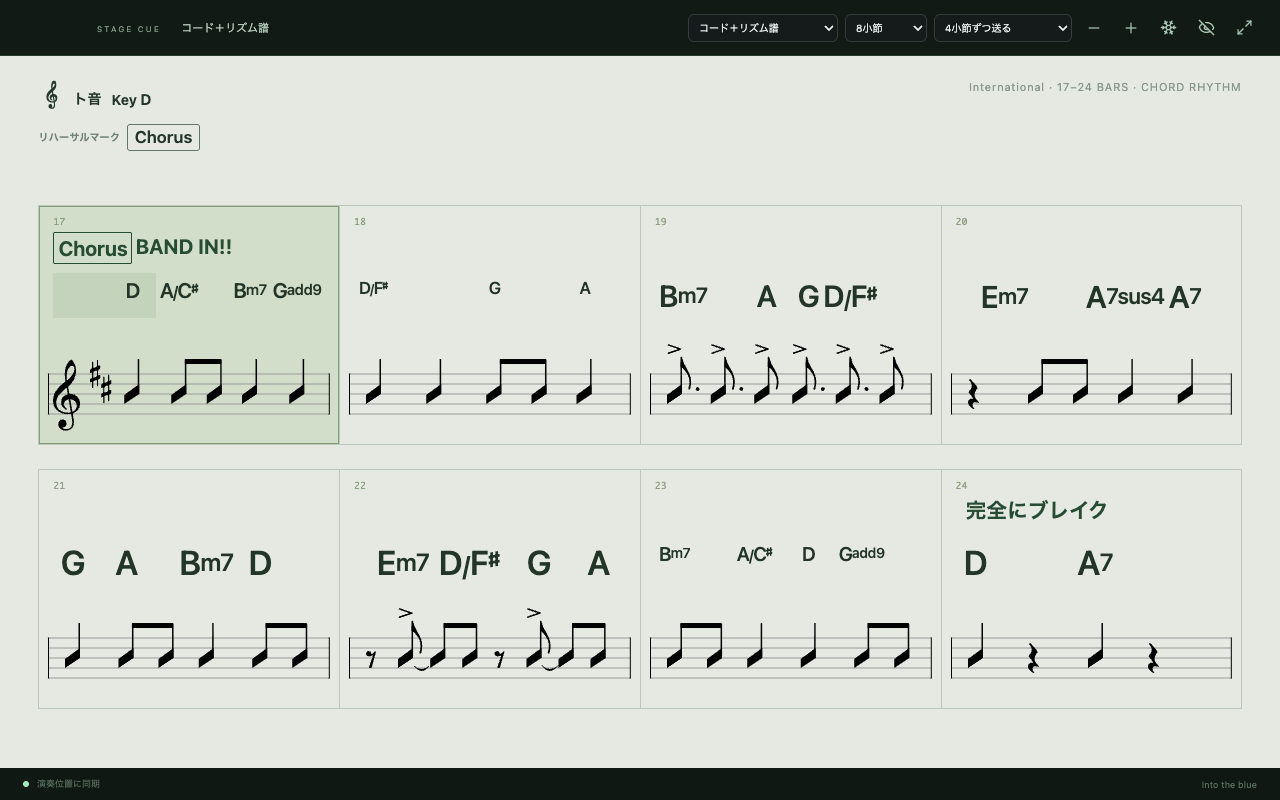Image resolution: width=1280 pixels, height=800 pixels.
Task: Click the Em7 chord in bar 20
Action: [1004, 297]
